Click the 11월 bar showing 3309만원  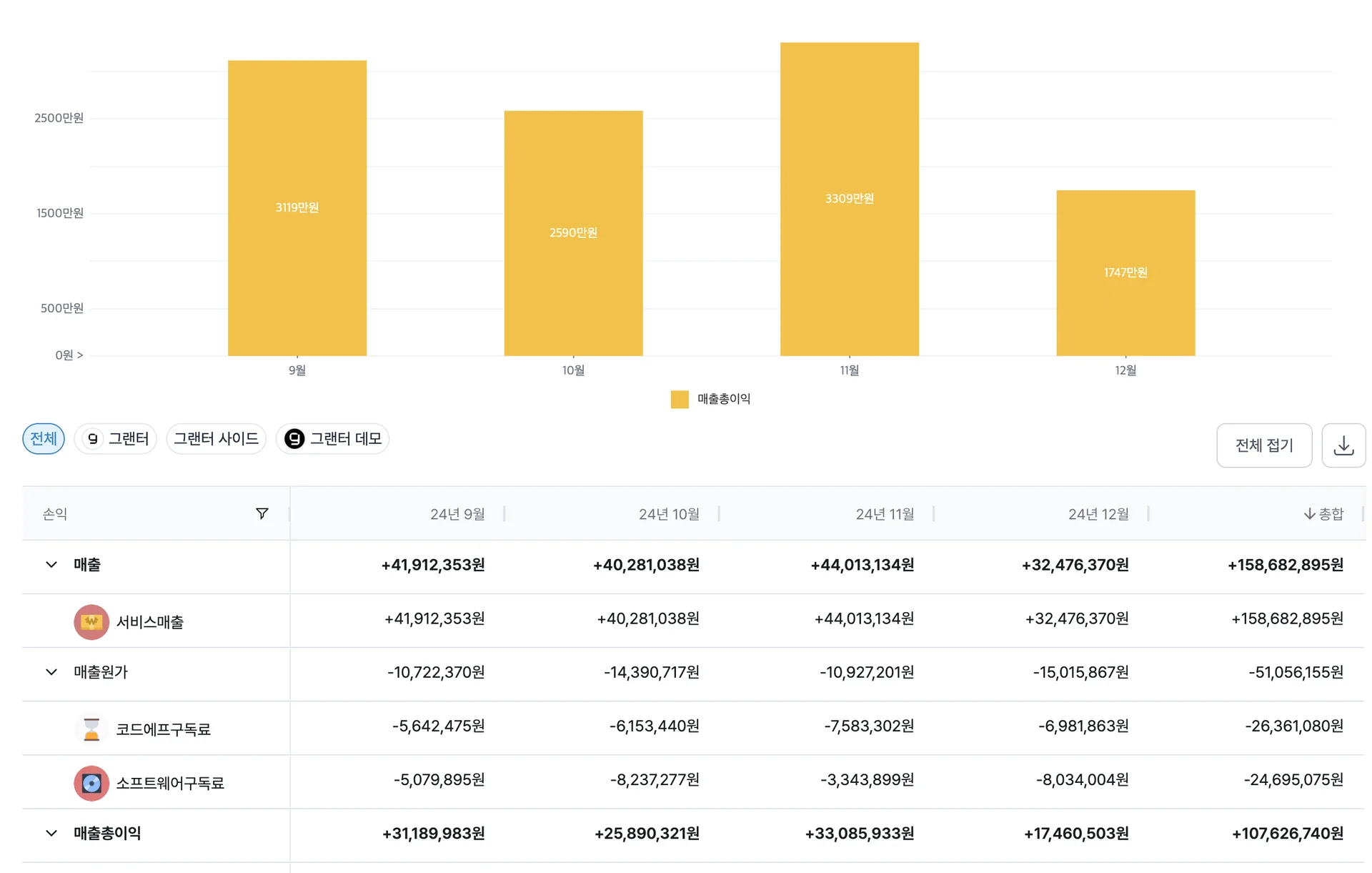tap(850, 199)
